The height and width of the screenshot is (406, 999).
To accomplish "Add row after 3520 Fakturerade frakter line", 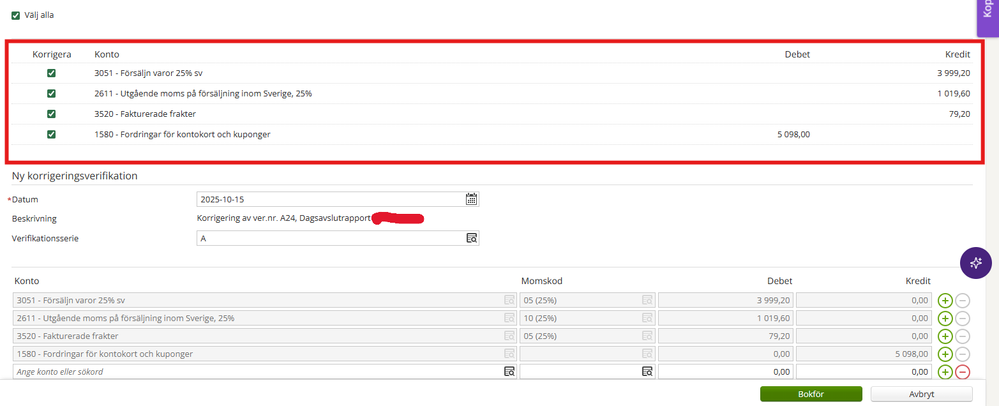I will [945, 335].
